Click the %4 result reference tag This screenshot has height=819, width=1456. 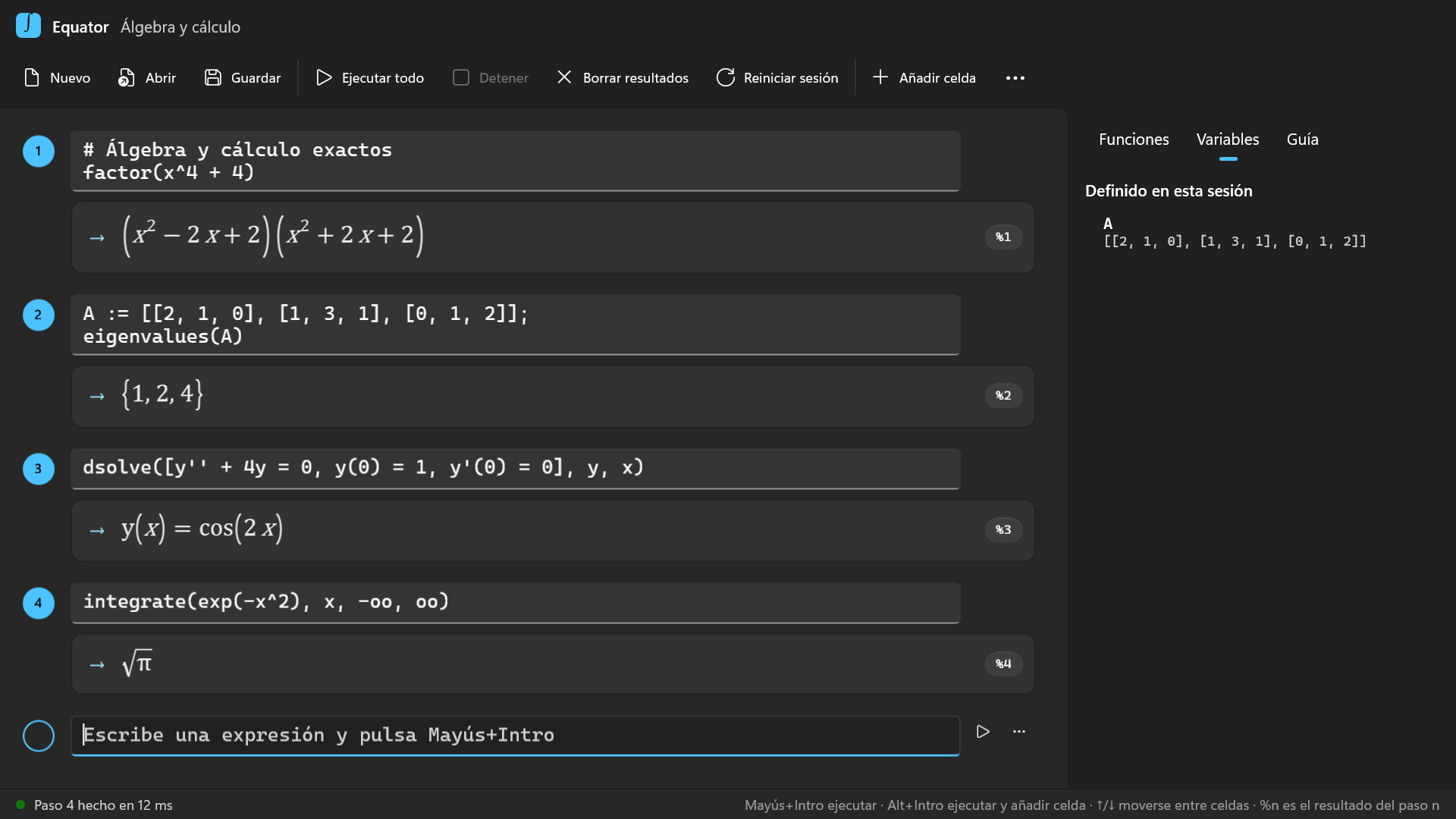1003,664
